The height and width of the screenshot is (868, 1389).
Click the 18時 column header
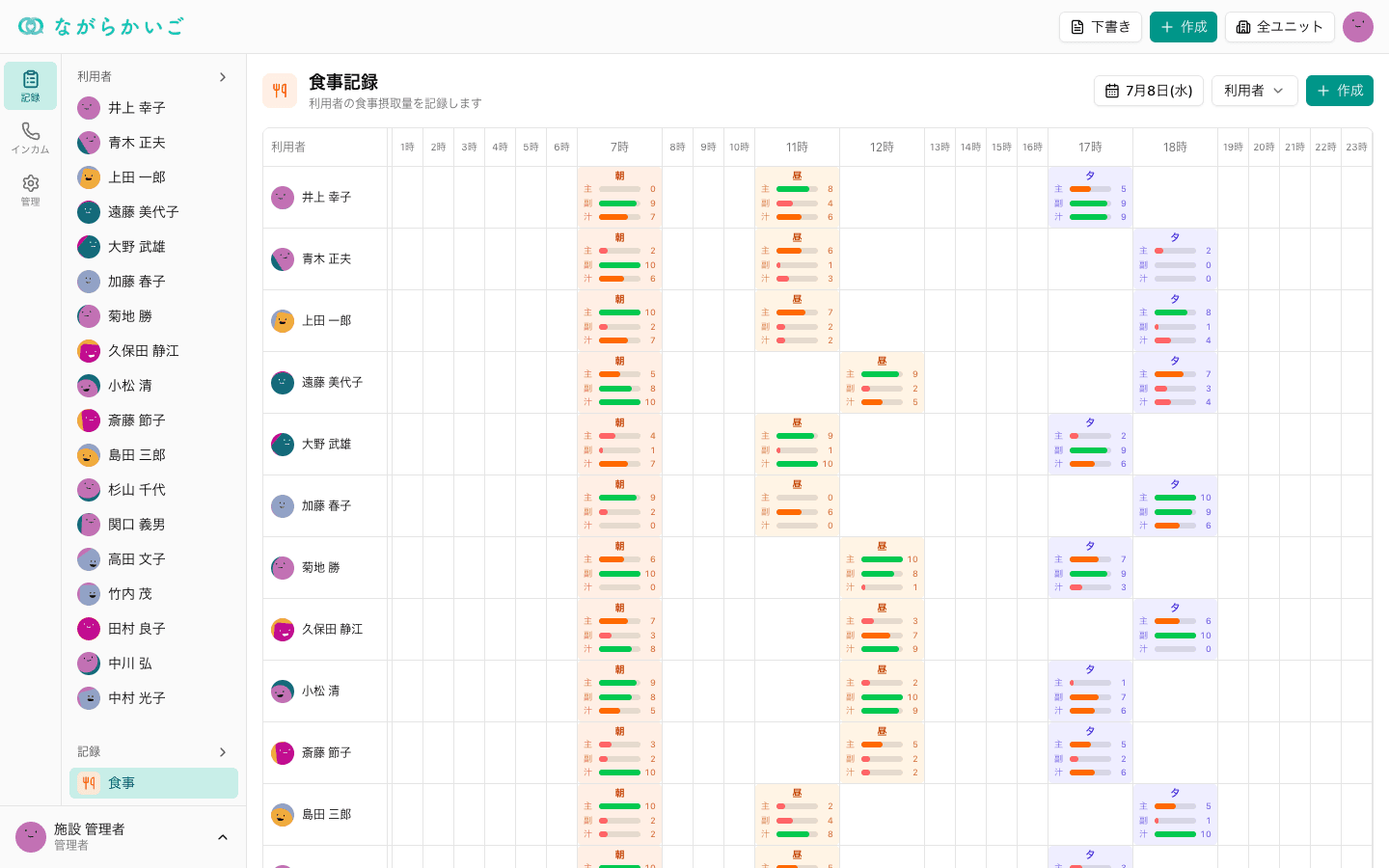1175,147
